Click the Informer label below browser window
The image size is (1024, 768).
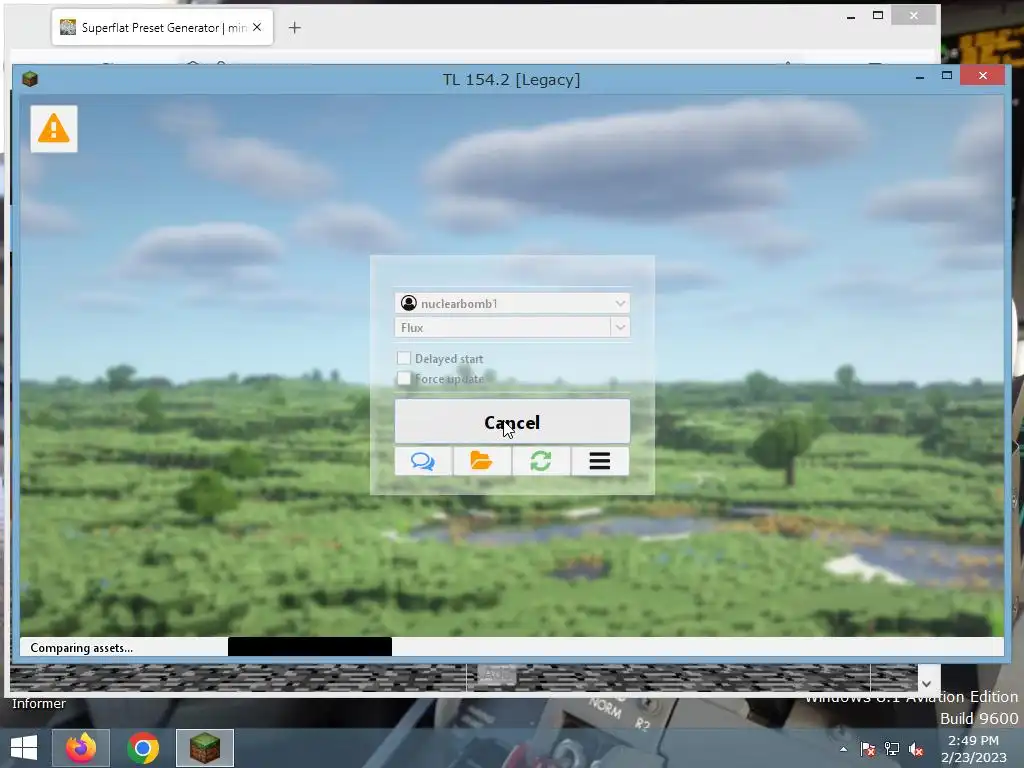(39, 703)
